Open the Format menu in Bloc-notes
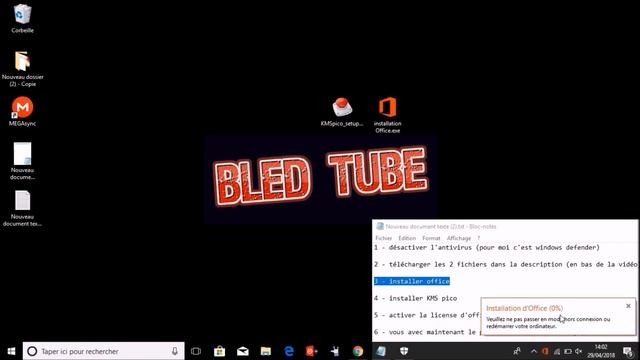 click(x=431, y=238)
